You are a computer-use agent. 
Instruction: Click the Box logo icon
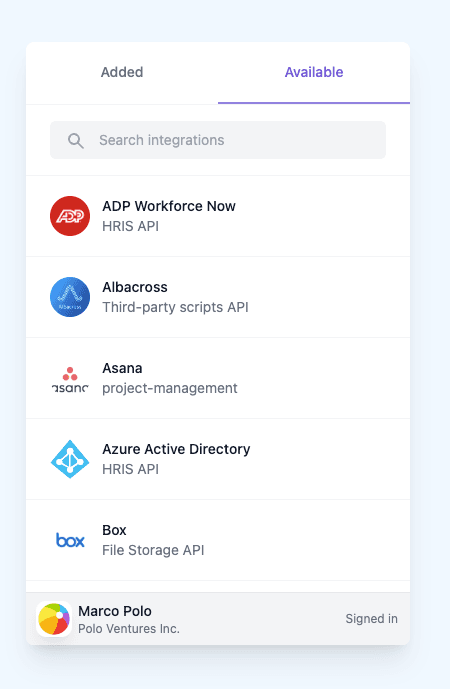pyautogui.click(x=70, y=540)
